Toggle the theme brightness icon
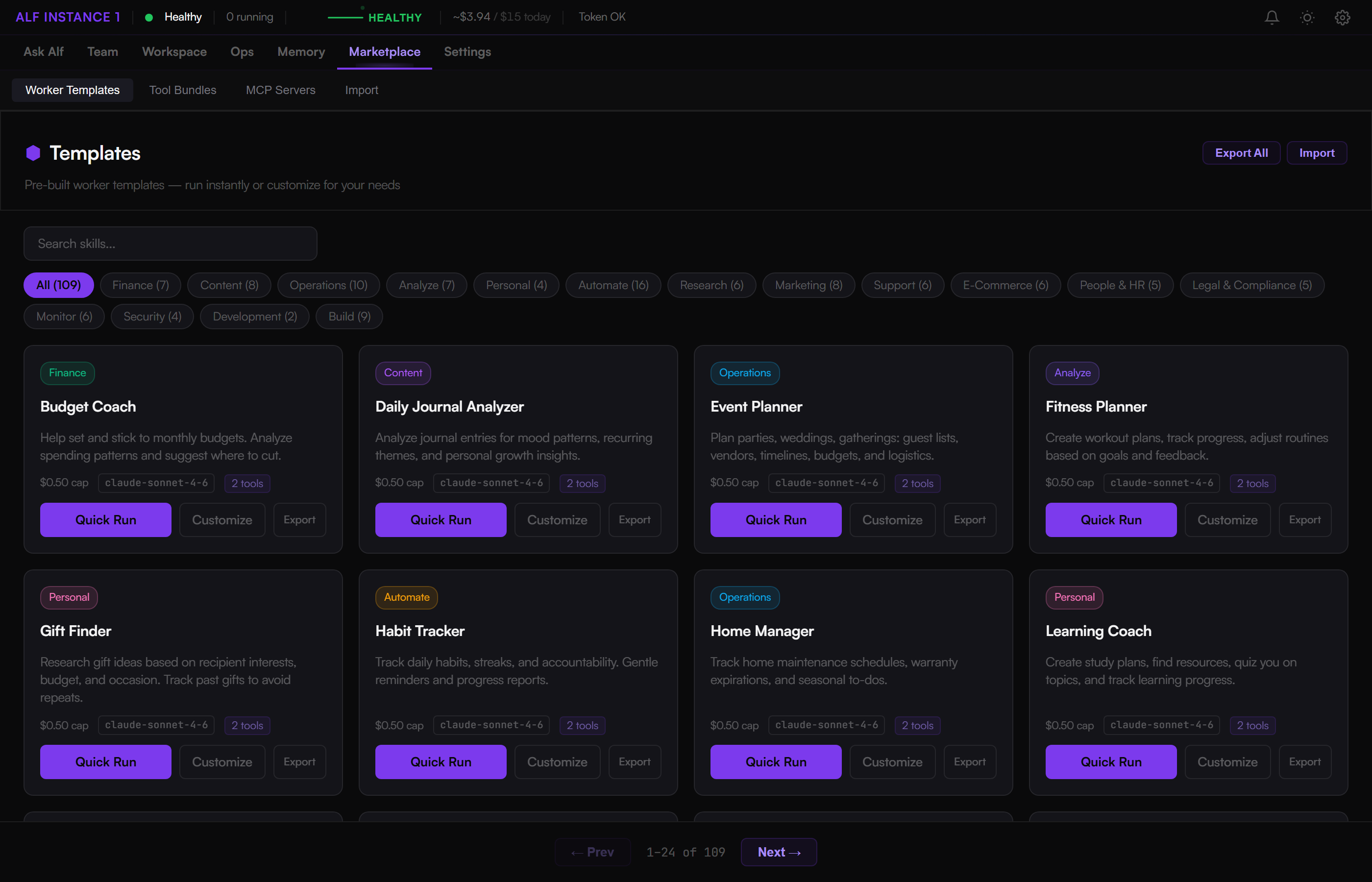The width and height of the screenshot is (1372, 882). [x=1307, y=17]
